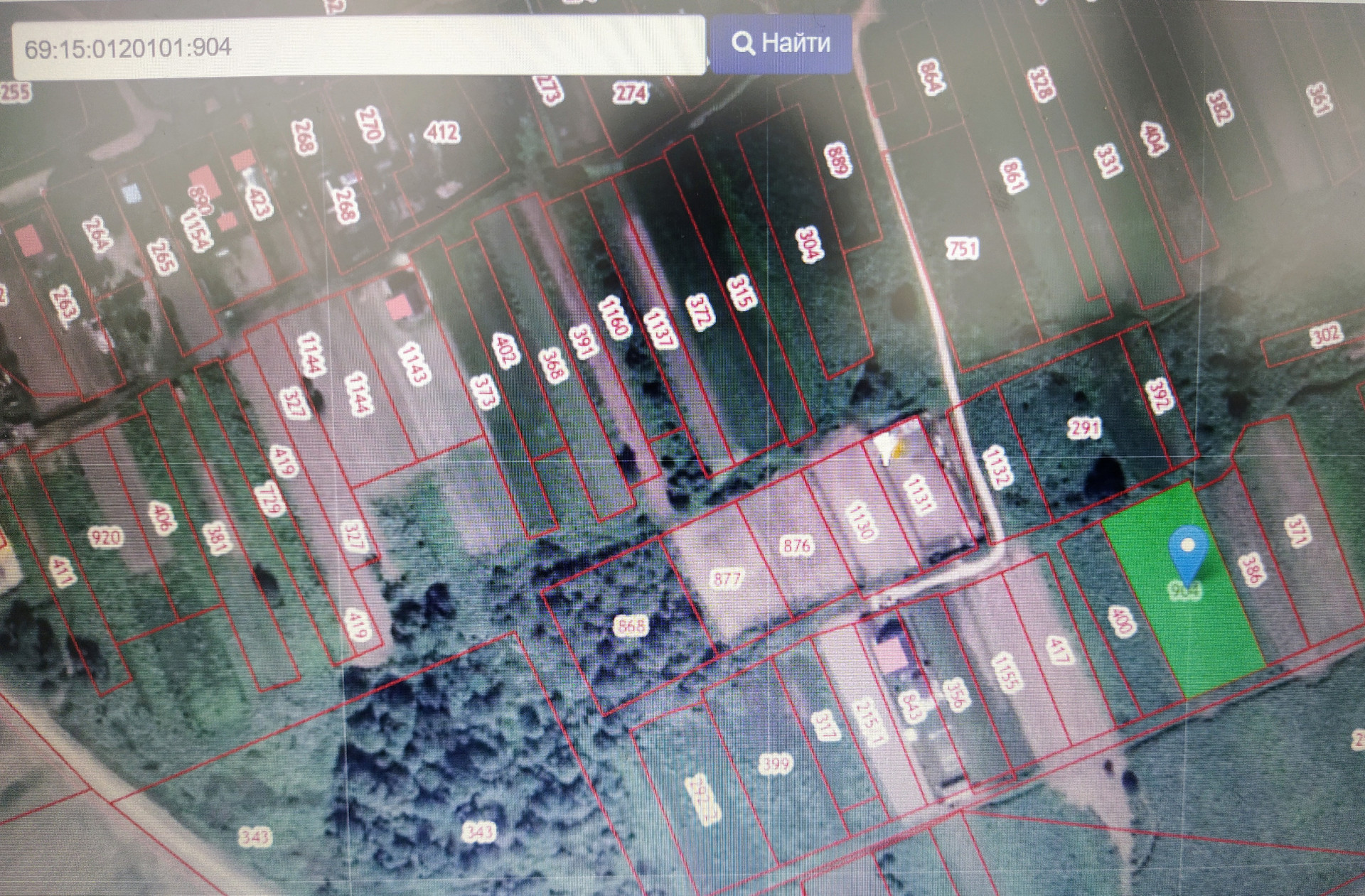Select parcel labeled 274
Image resolution: width=1365 pixels, height=896 pixels.
coord(630,93)
